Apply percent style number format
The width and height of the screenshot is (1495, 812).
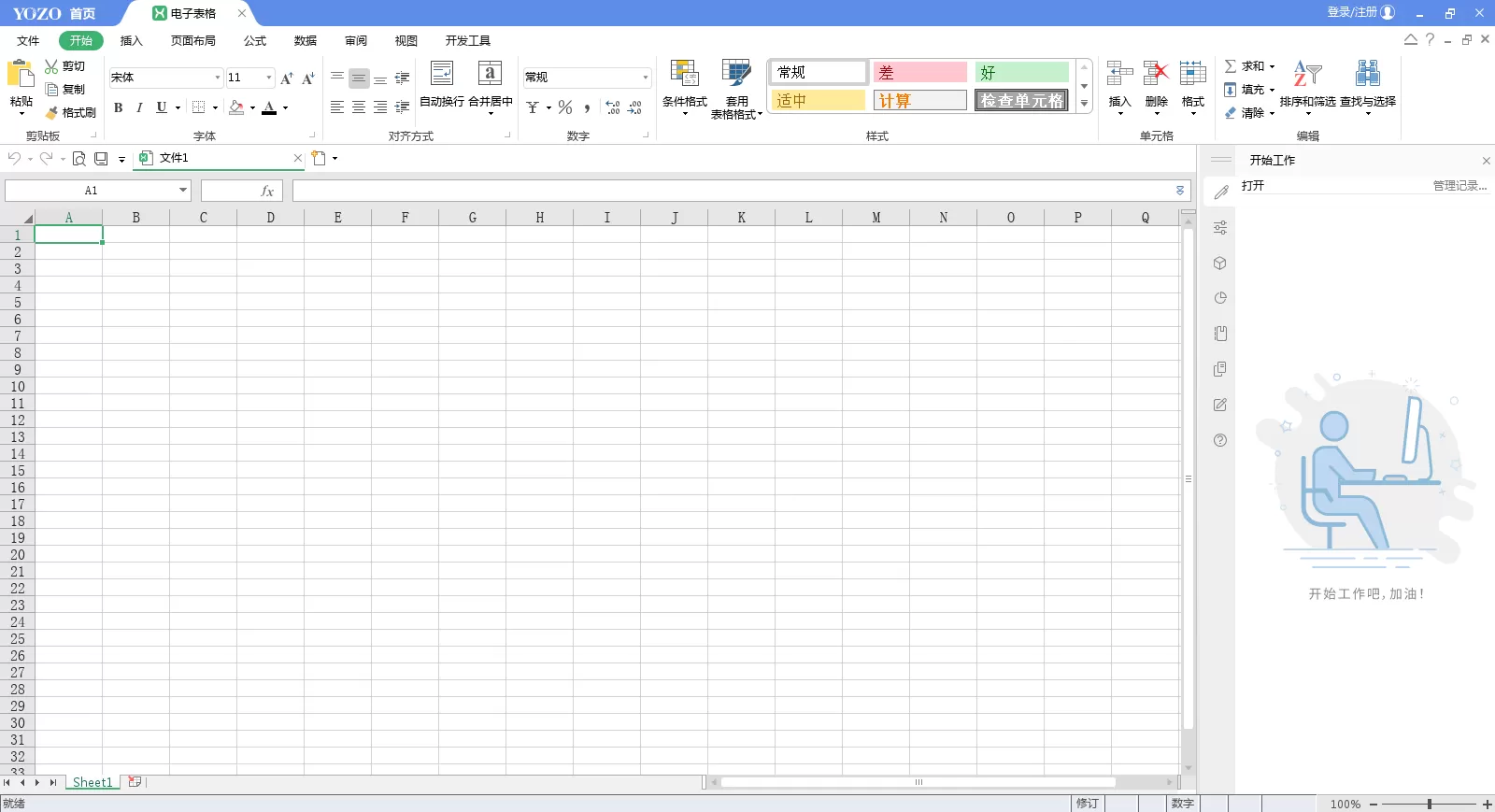point(565,107)
